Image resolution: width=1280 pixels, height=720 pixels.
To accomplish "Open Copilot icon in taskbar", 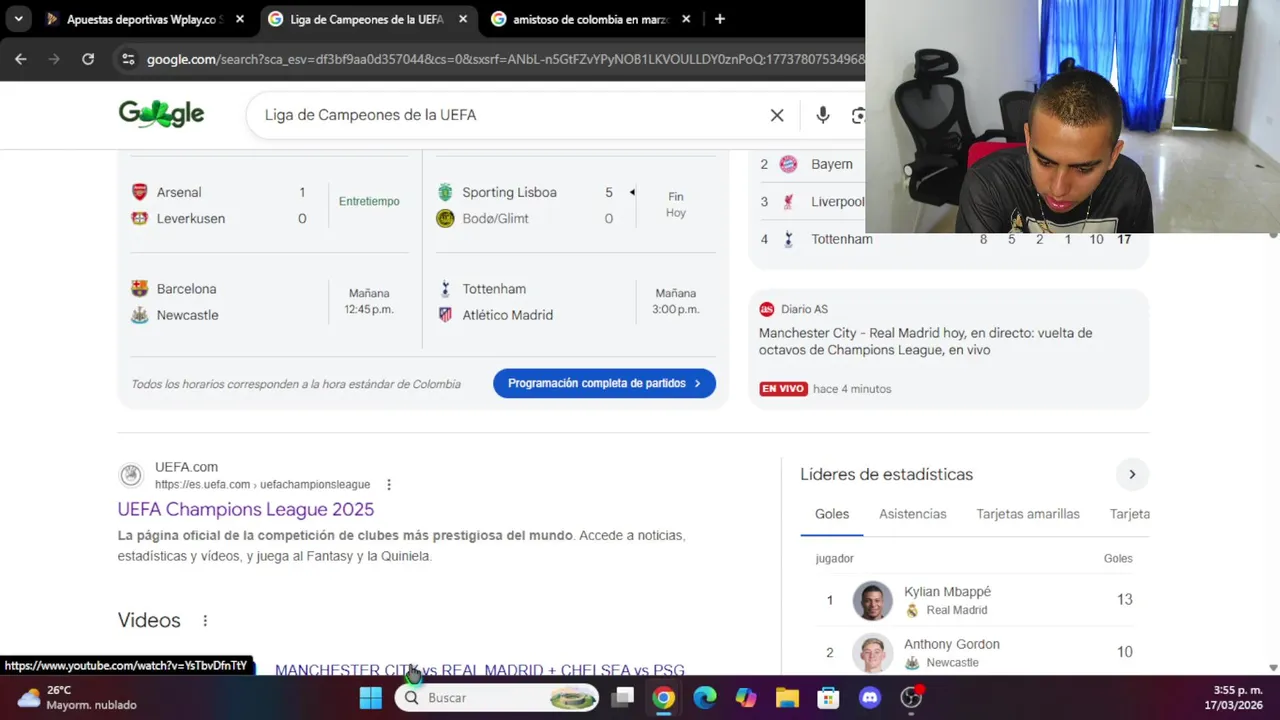I will tap(746, 698).
